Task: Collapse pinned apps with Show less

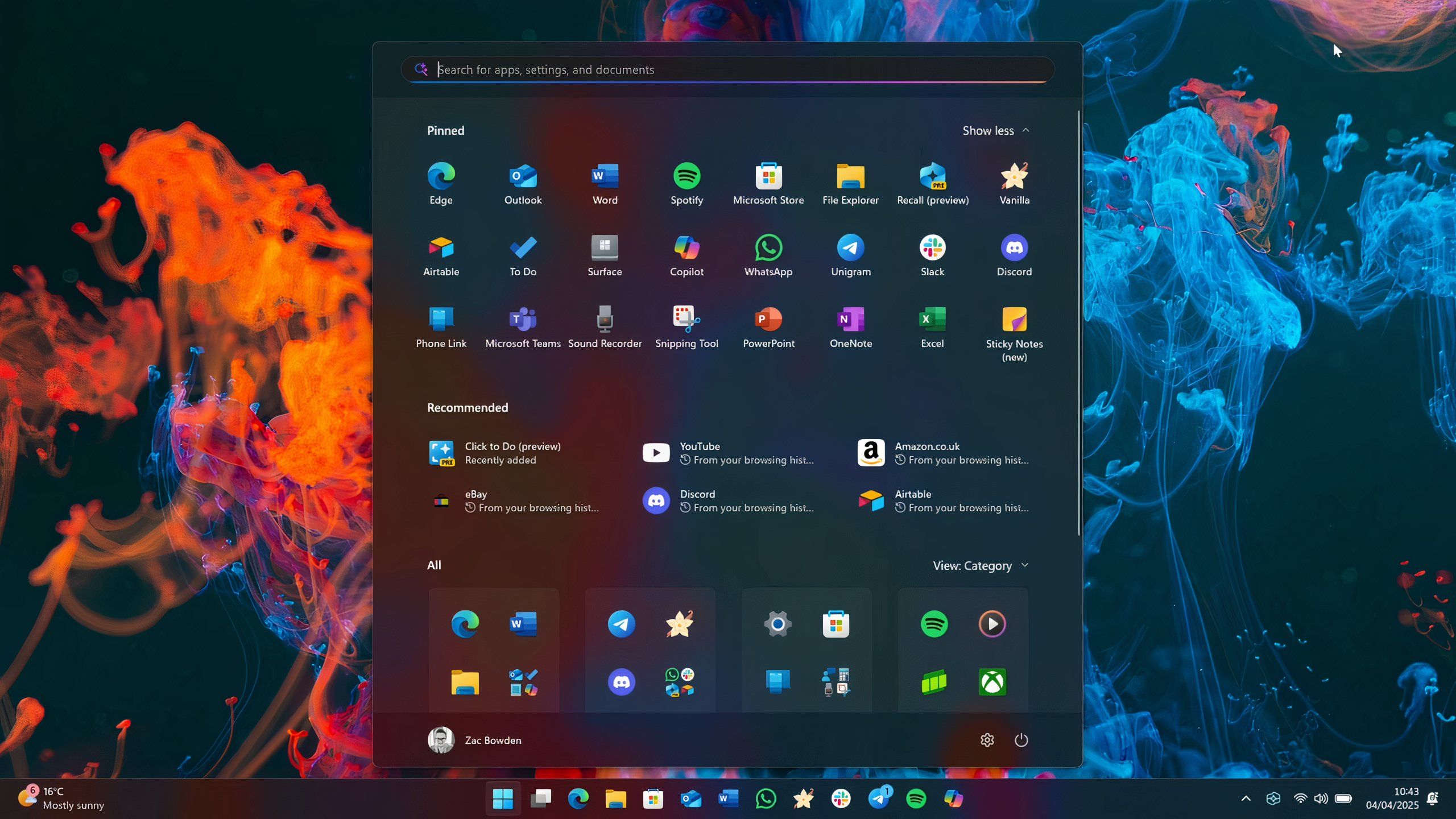Action: point(996,131)
